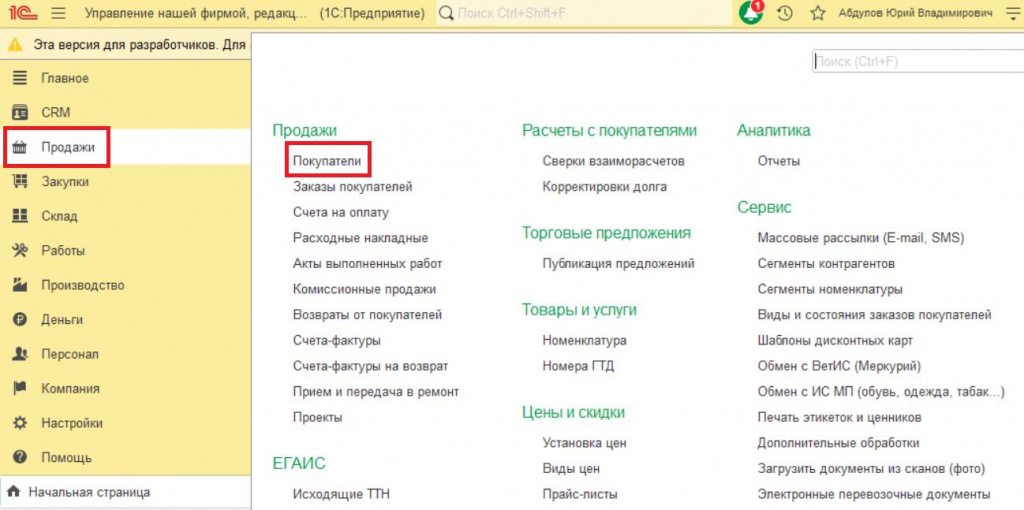Open Печать этикеток и ценников

coord(839,417)
